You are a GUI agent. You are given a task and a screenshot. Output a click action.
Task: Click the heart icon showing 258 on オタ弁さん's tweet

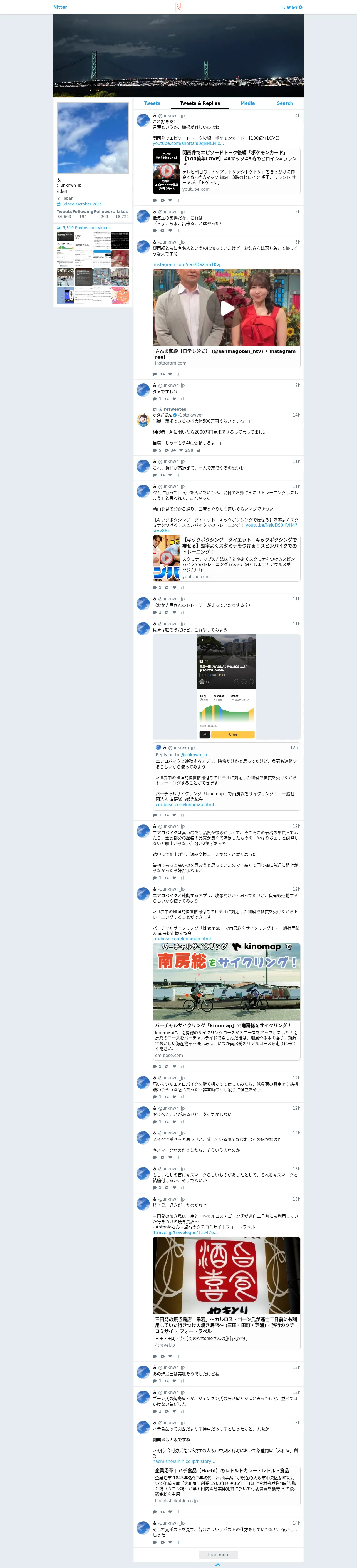tap(181, 450)
